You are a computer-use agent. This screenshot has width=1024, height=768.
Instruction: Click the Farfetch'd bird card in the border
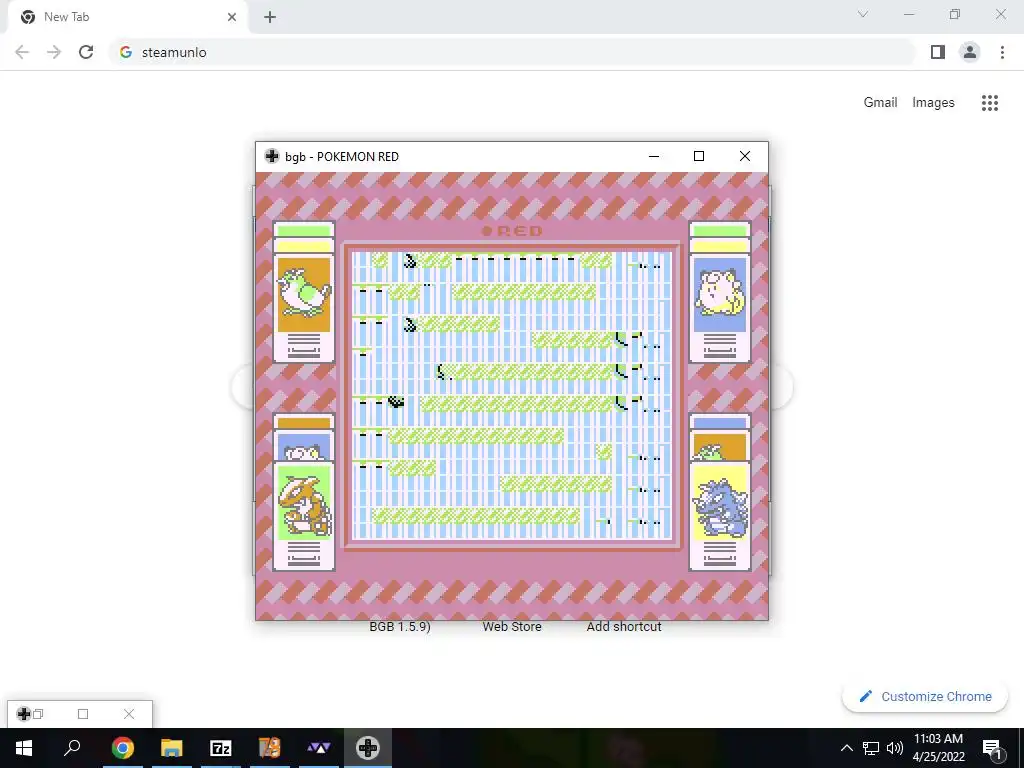(x=304, y=292)
